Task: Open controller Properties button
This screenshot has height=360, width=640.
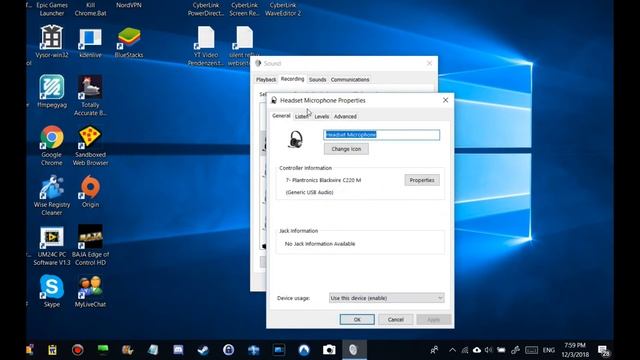Action: [422, 180]
